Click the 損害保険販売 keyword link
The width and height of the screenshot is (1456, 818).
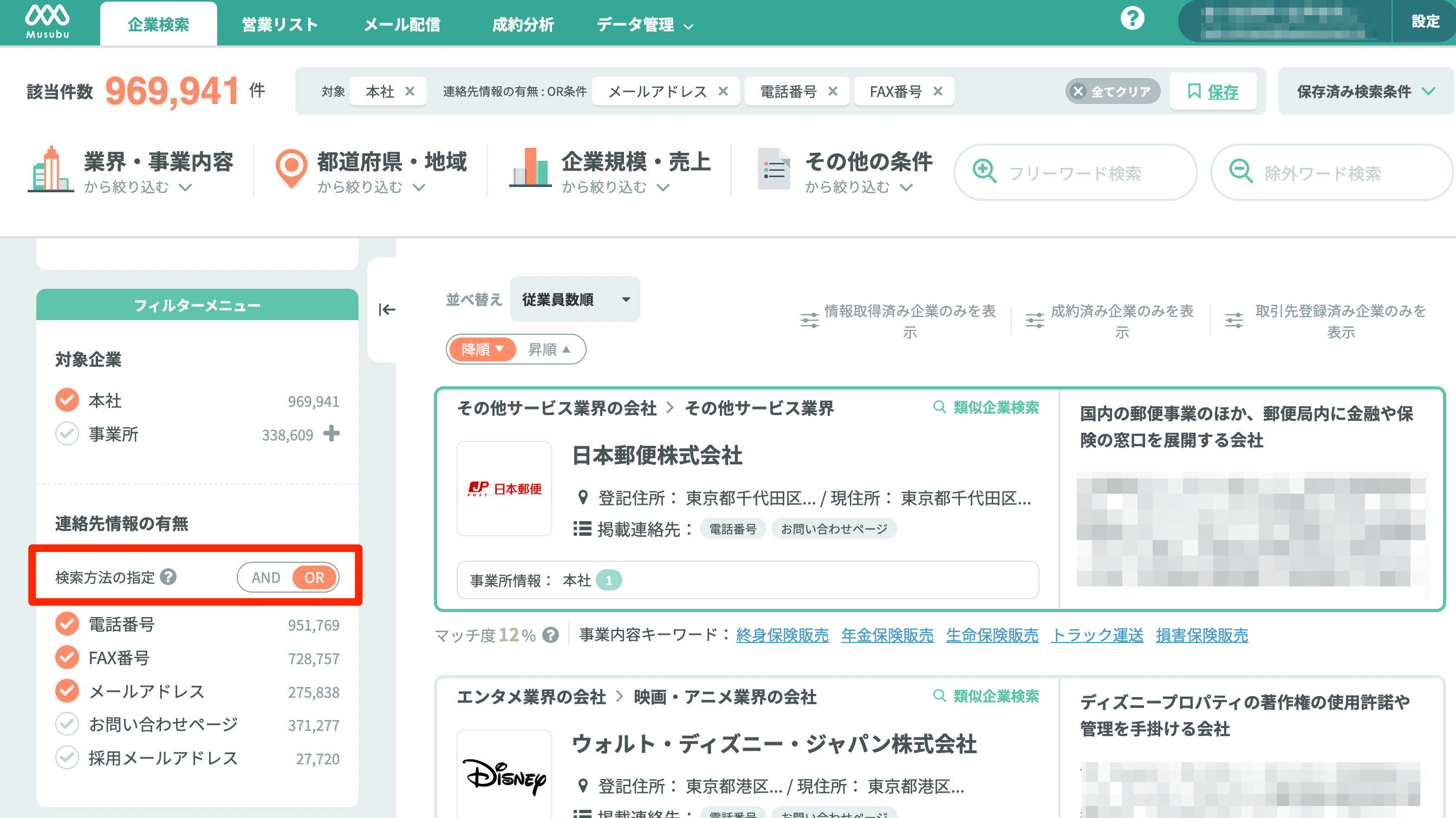click(1202, 635)
